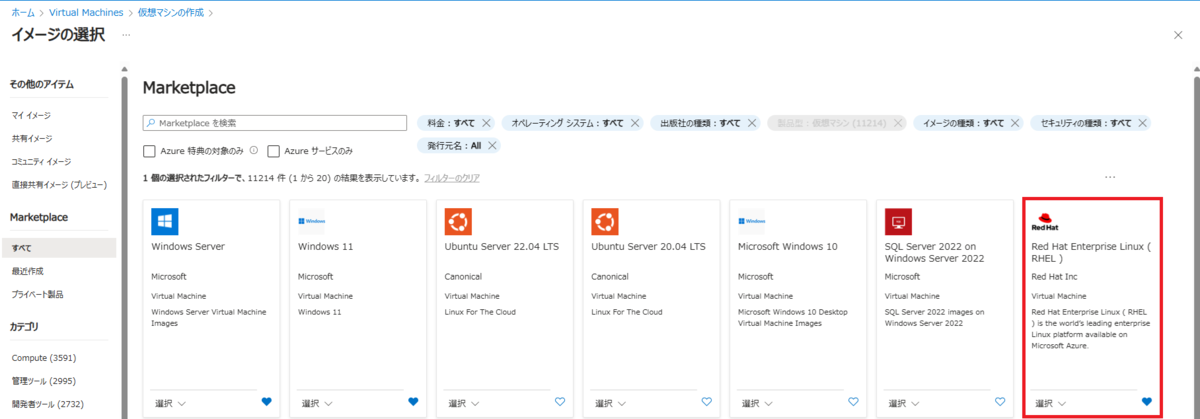Expand 選択 dropdown on Ubuntu 22.04 card
Viewport: 1200px width, 419px height.
click(x=464, y=403)
